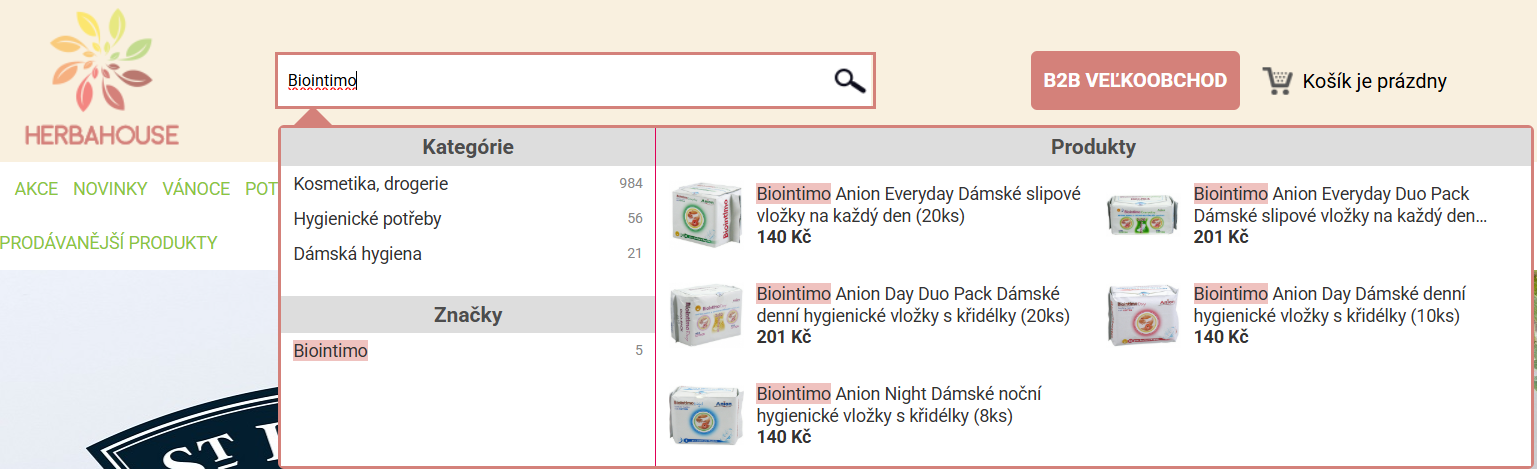1537x469 pixels.
Task: Click the B2B Veľkoobchod button
Action: tap(1135, 81)
